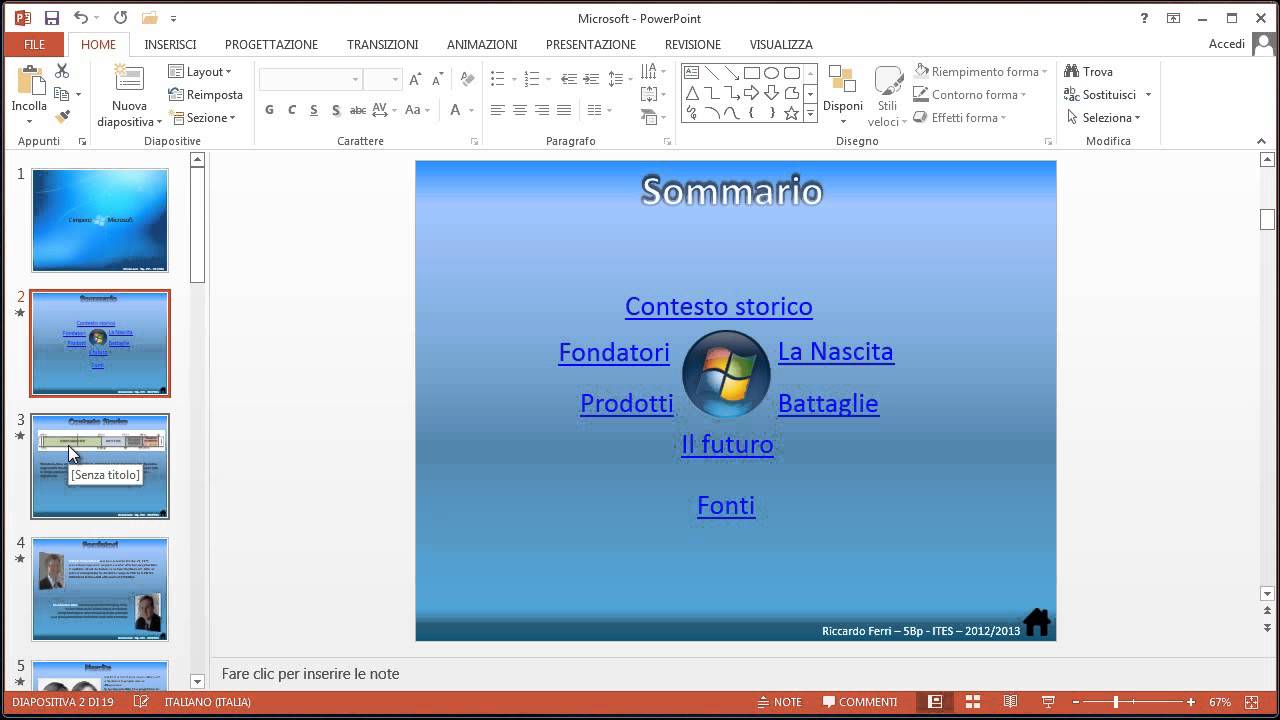This screenshot has height=720, width=1280.
Task: Click Reimposta to reset slide
Action: tap(205, 94)
